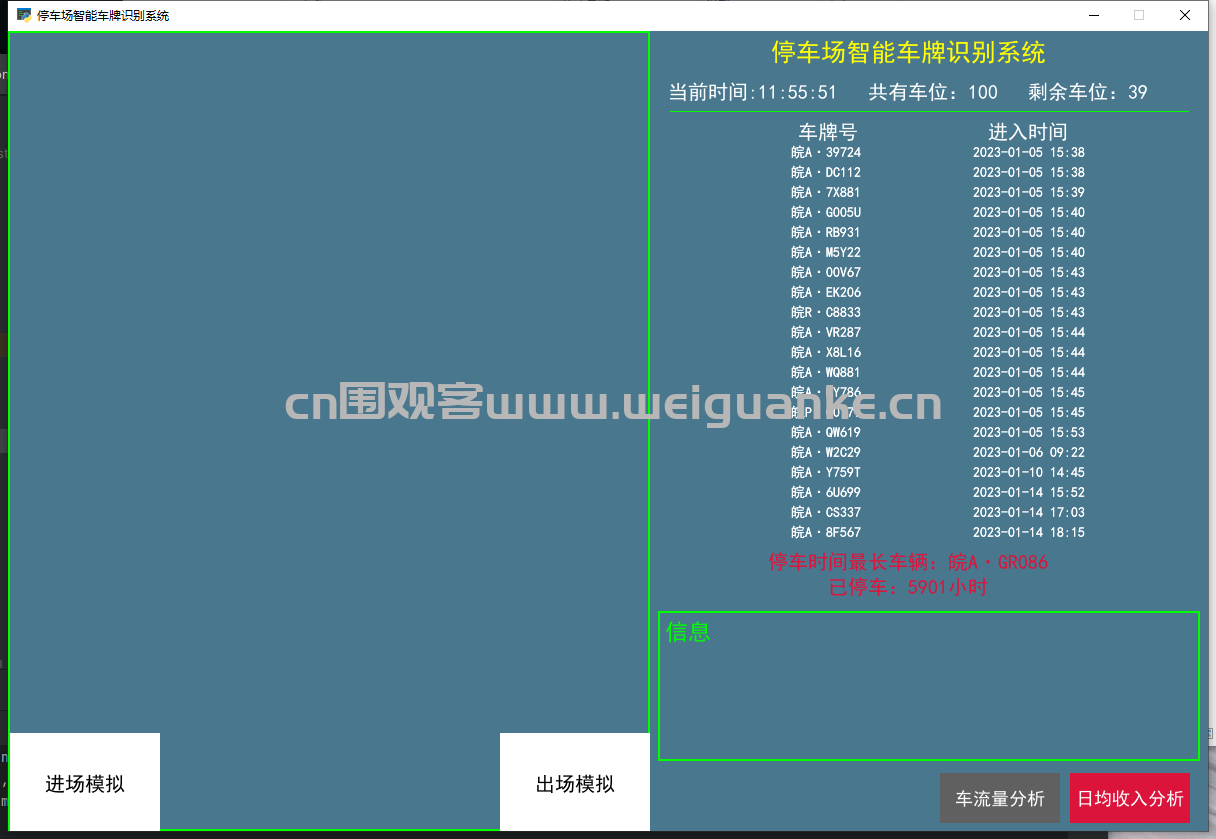Click entry time 2023-01-14 17:03
Screen dimensions: 1216x839
1029,513
